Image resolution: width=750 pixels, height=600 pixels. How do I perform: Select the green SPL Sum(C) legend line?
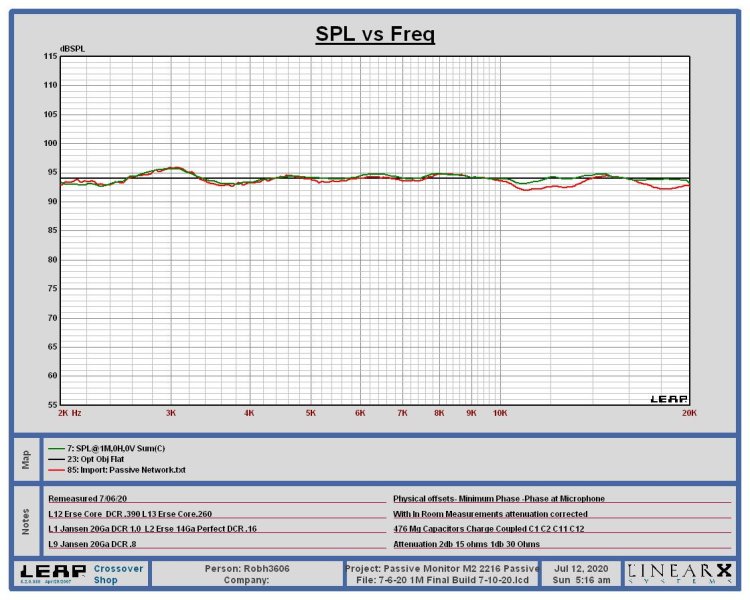tap(54, 448)
